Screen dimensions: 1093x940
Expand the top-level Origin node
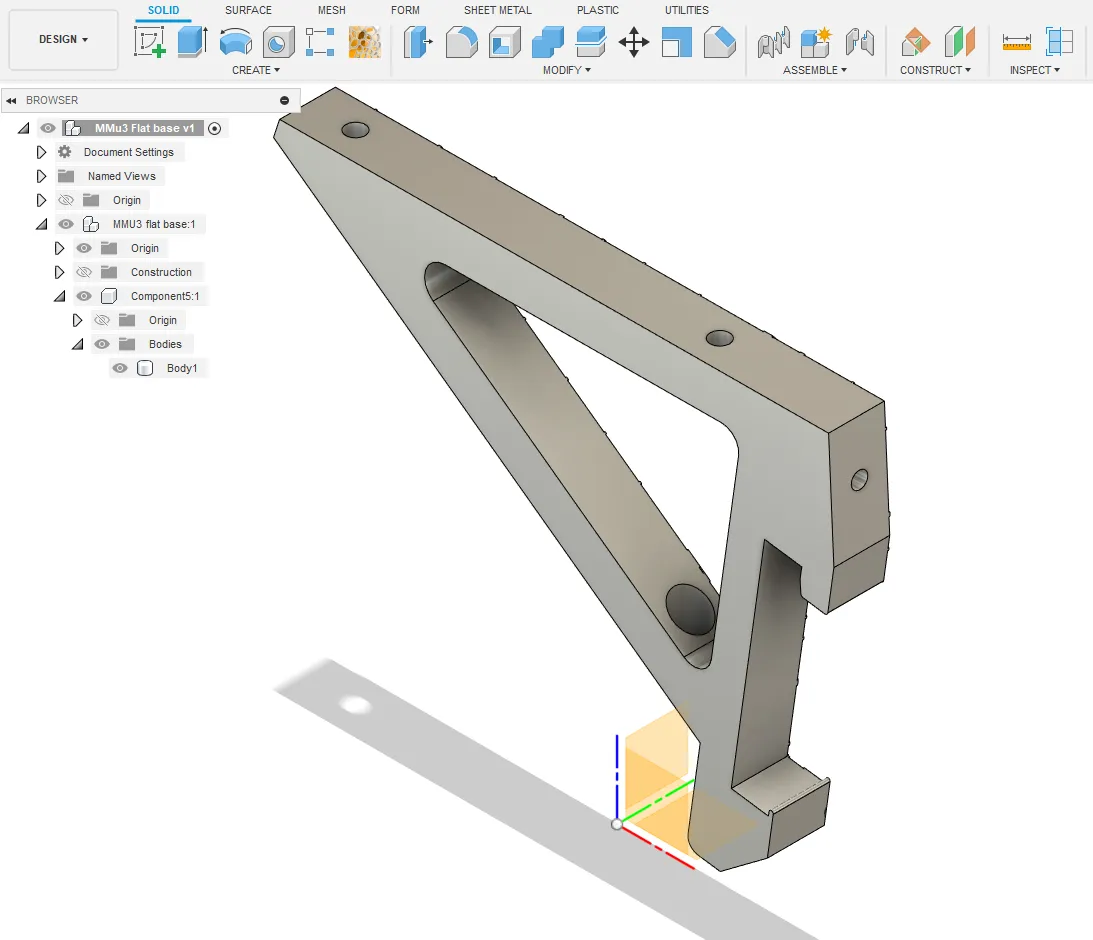pyautogui.click(x=41, y=200)
